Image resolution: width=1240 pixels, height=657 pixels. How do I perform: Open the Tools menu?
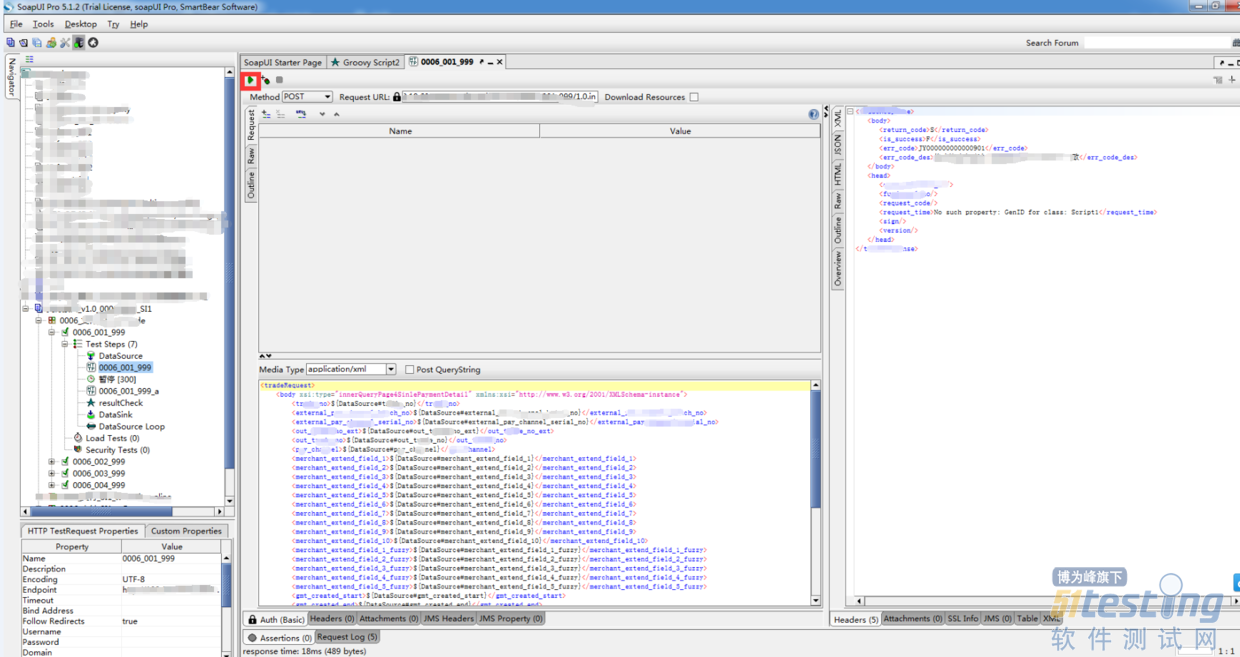tap(43, 24)
